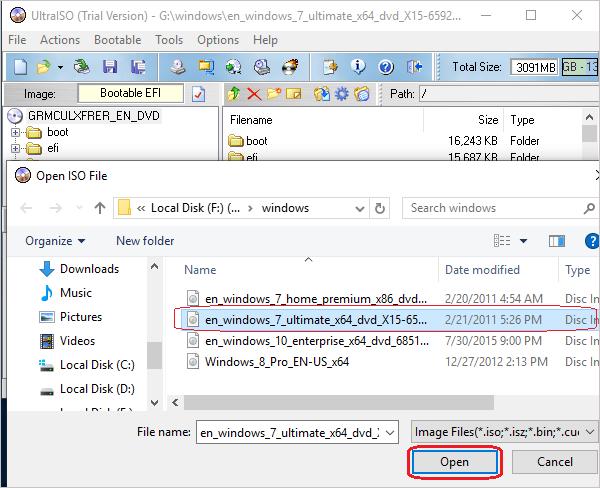Click the New Folder icon in image toolbar
This screenshot has height=488, width=600.
[x=274, y=94]
